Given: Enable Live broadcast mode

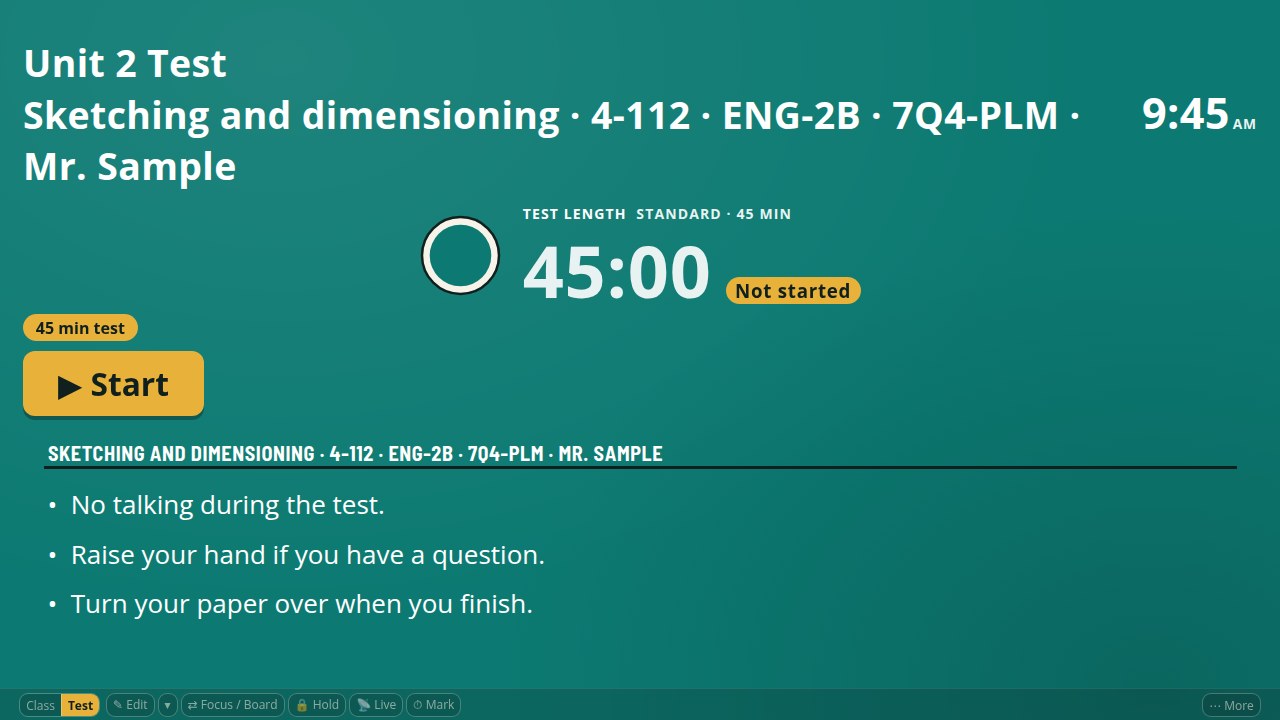Looking at the screenshot, I should pos(377,705).
